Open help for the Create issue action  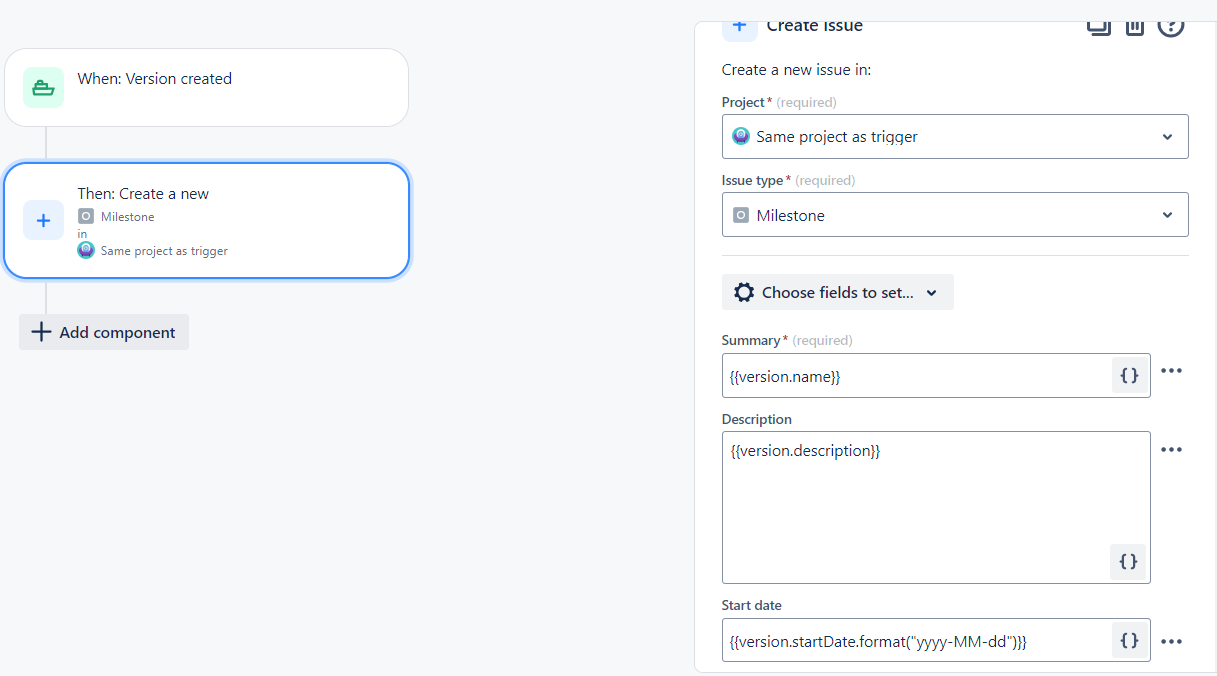pyautogui.click(x=1171, y=26)
